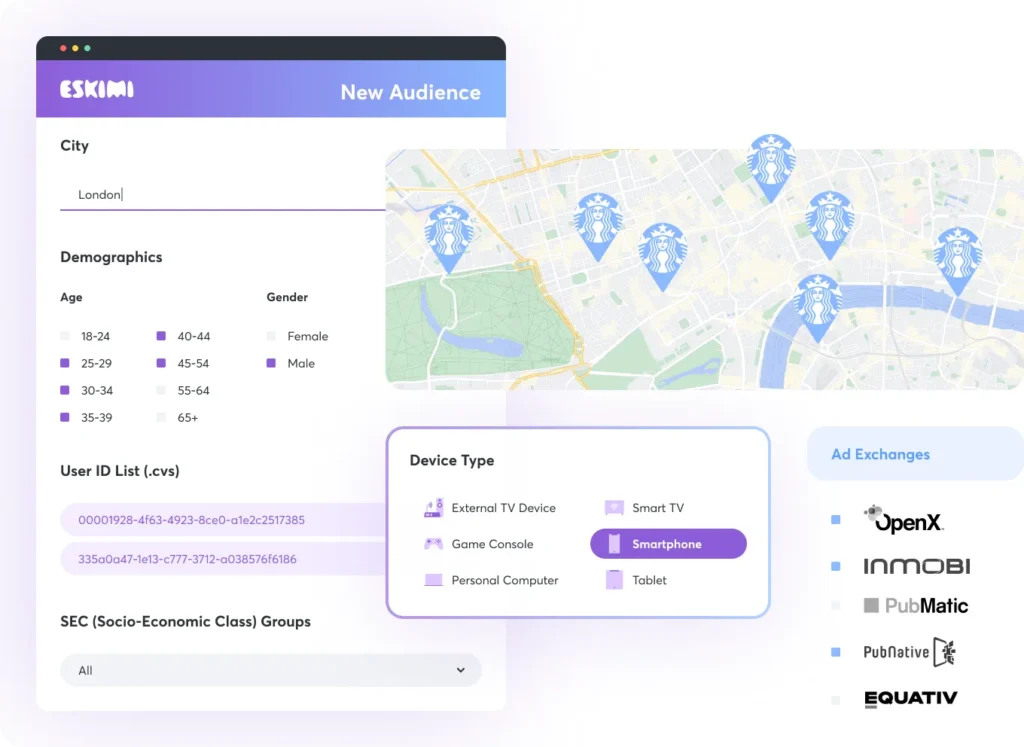This screenshot has width=1024, height=747.
Task: Enable the PubMatic ad exchange checkbox
Action: point(835,605)
